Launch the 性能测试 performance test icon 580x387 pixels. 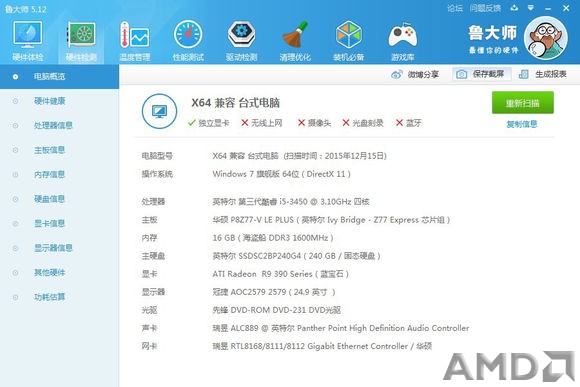[x=188, y=41]
